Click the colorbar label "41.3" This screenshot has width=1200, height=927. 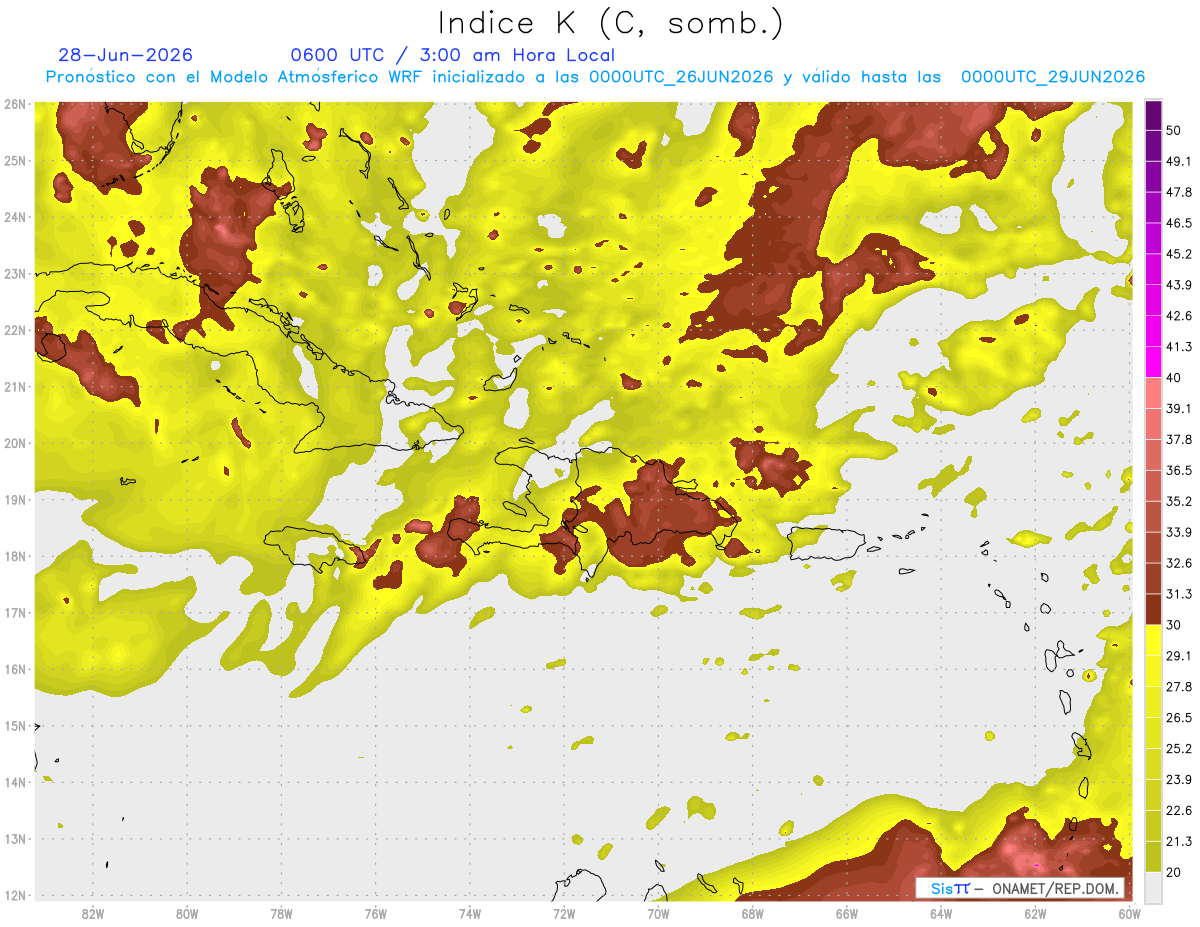[1179, 347]
